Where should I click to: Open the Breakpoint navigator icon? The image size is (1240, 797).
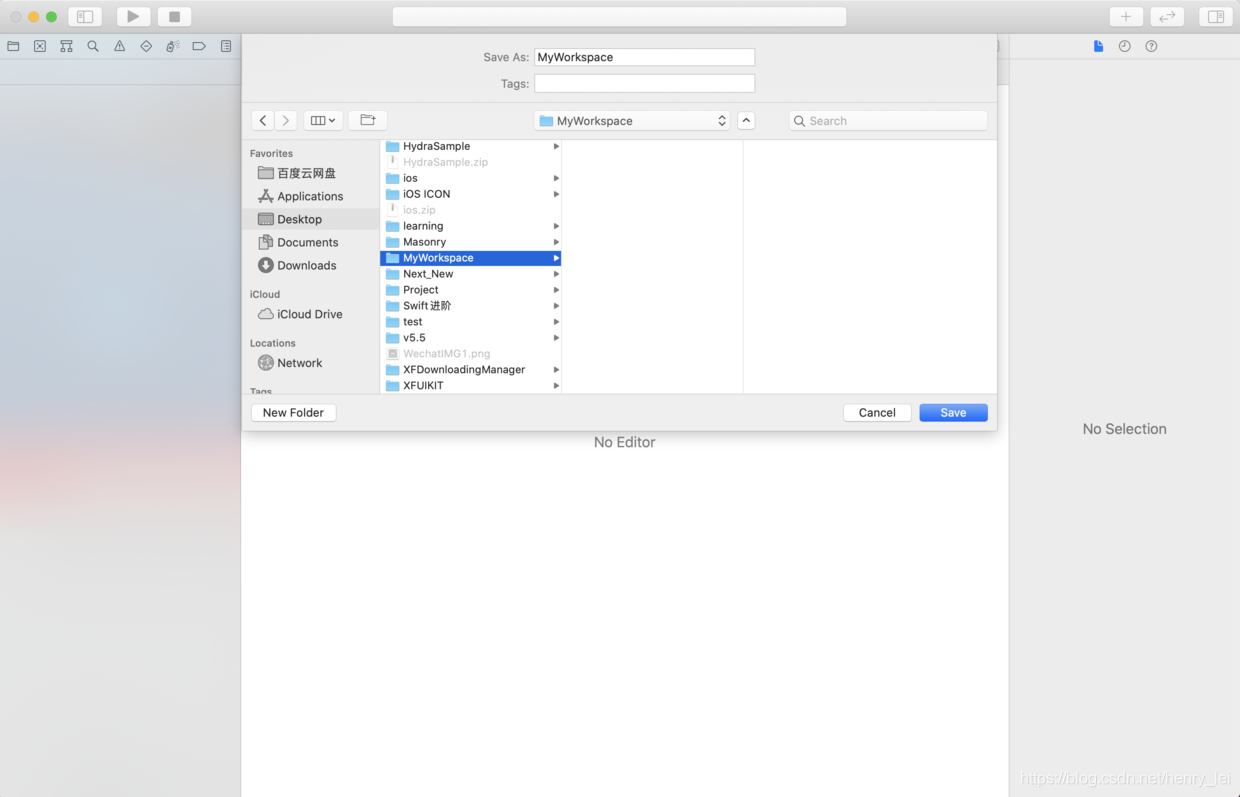199,46
